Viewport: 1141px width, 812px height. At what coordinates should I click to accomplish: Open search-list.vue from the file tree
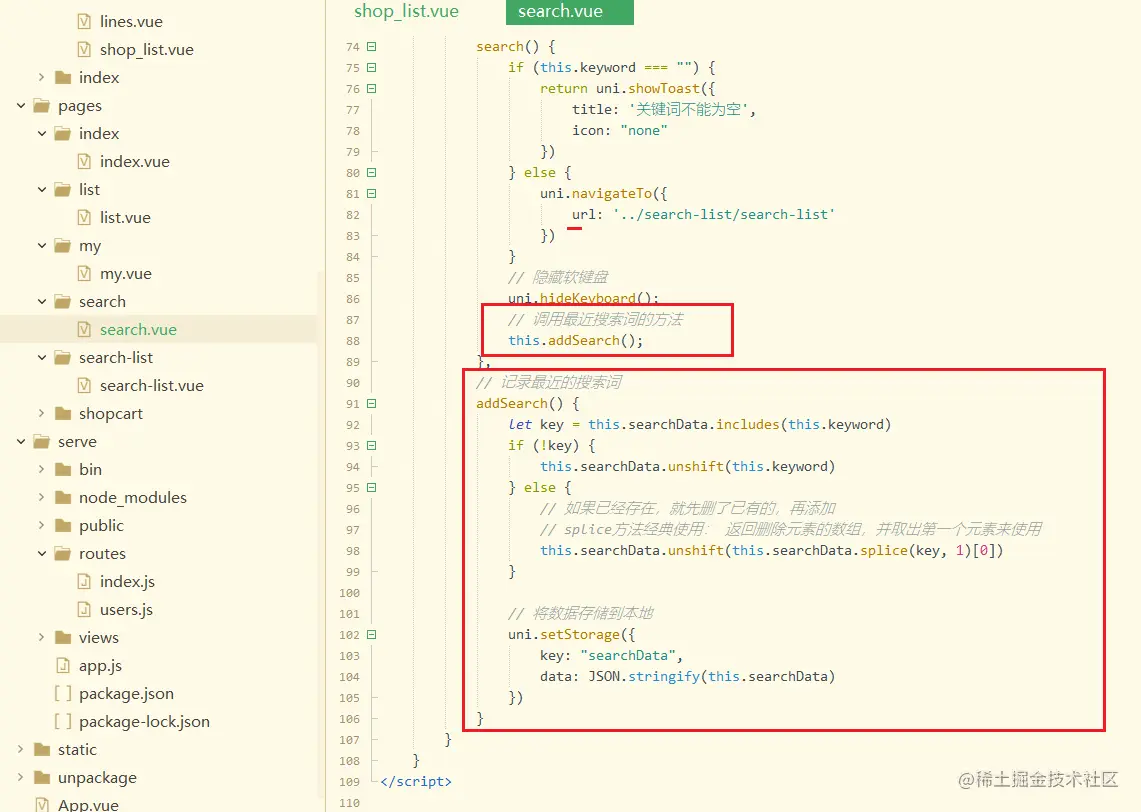pos(151,386)
